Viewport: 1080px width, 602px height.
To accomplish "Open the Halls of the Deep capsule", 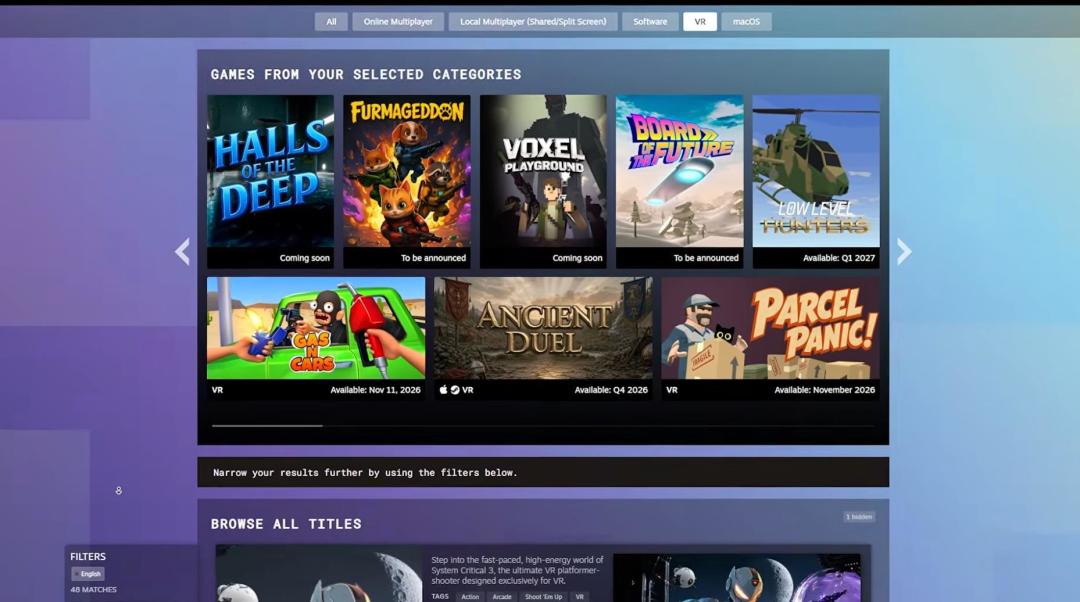I will [270, 181].
